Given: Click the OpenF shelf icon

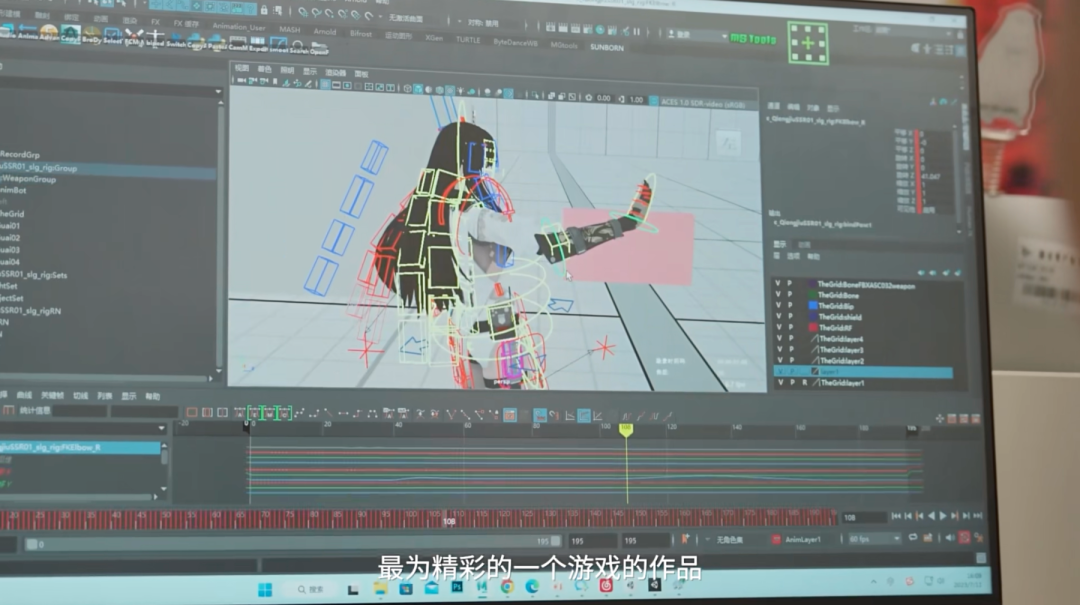Looking at the screenshot, I should 319,47.
